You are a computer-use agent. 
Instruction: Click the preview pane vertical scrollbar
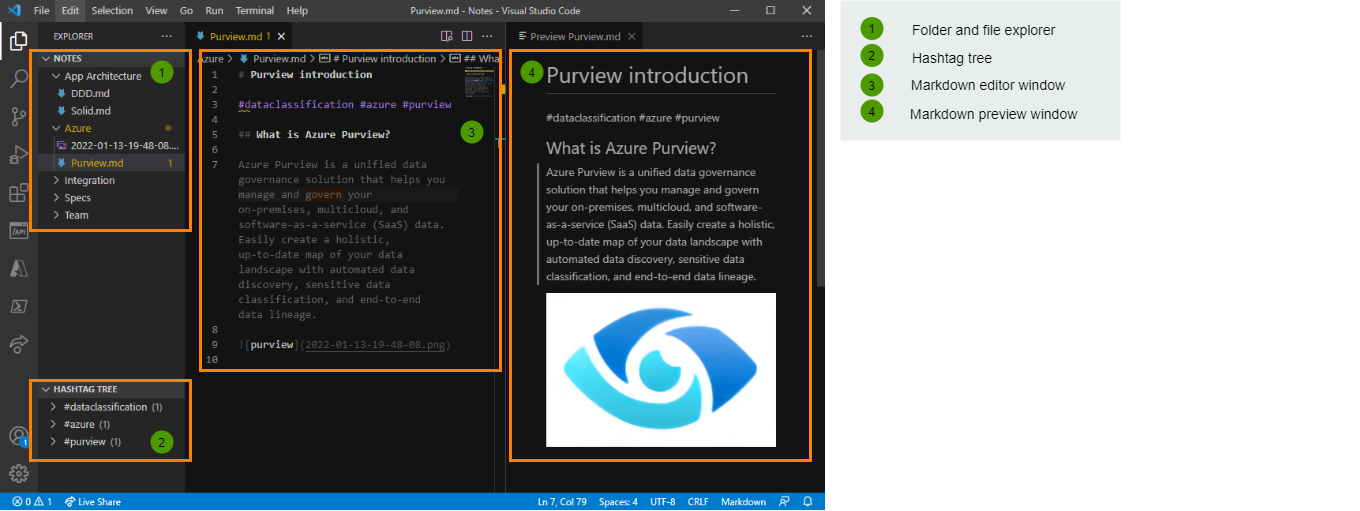tap(821, 170)
